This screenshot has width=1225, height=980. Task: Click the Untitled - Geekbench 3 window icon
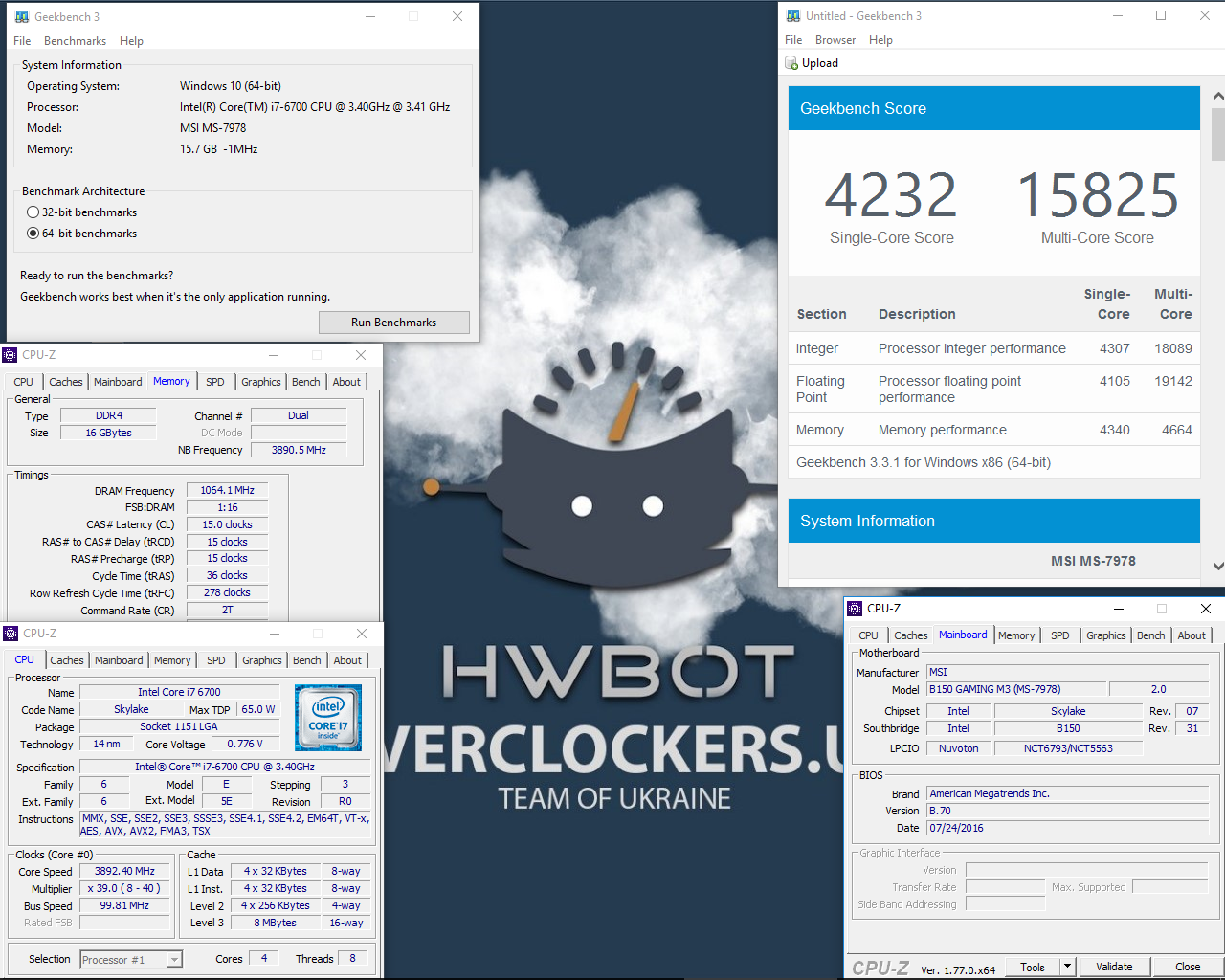[793, 15]
